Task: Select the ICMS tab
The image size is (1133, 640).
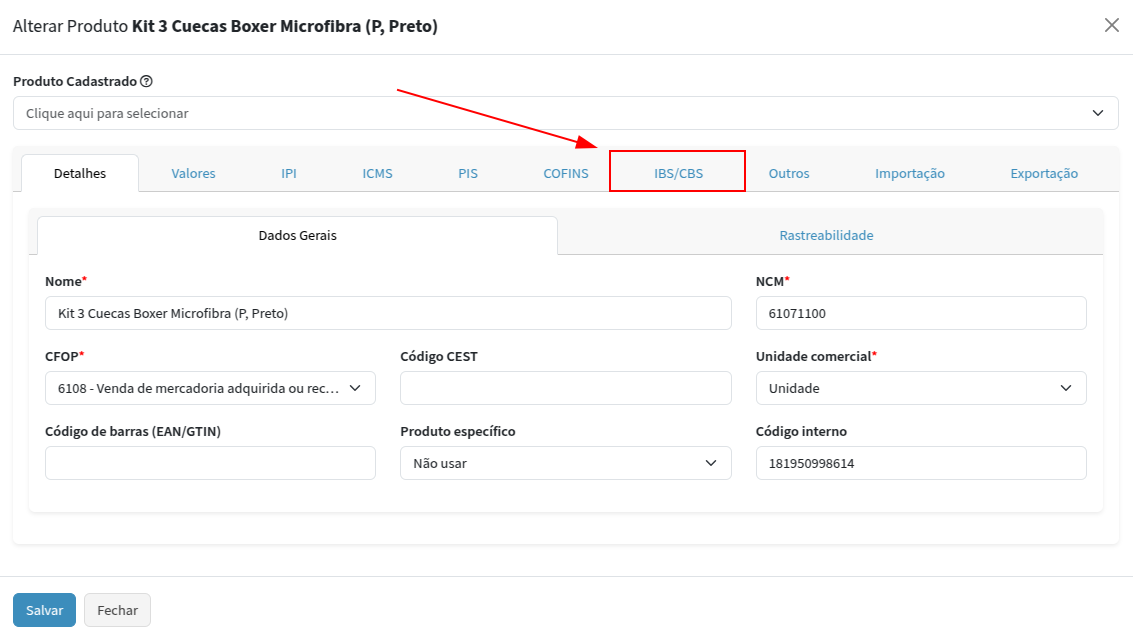Action: coord(377,173)
